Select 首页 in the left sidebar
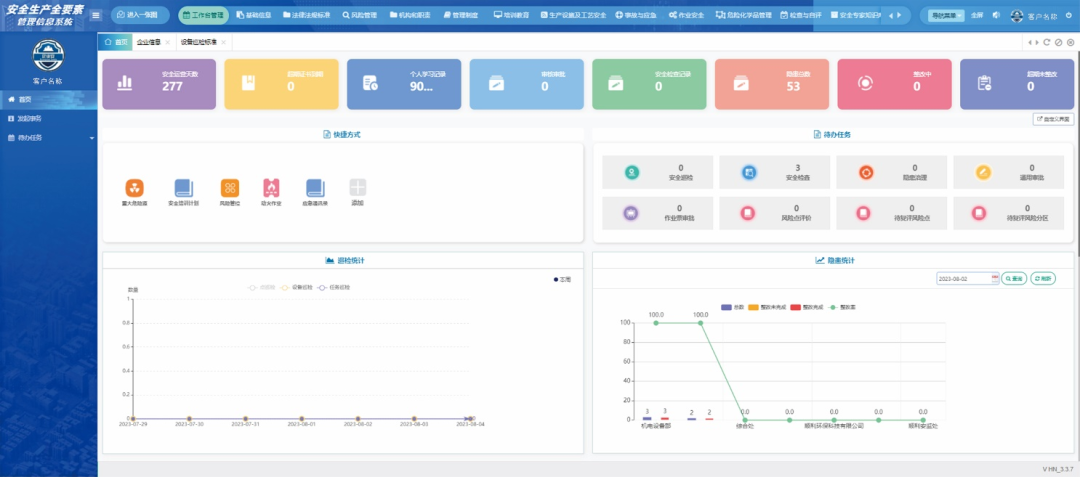This screenshot has height=477, width=1080. 49,100
